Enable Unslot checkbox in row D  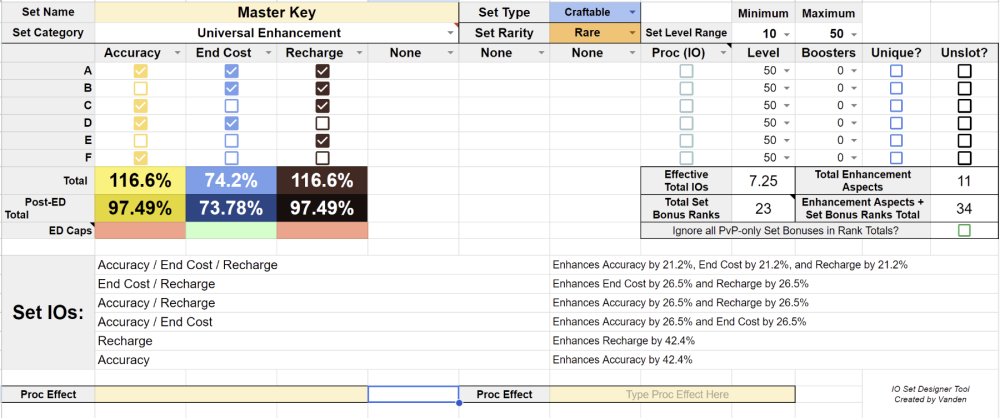click(x=964, y=123)
